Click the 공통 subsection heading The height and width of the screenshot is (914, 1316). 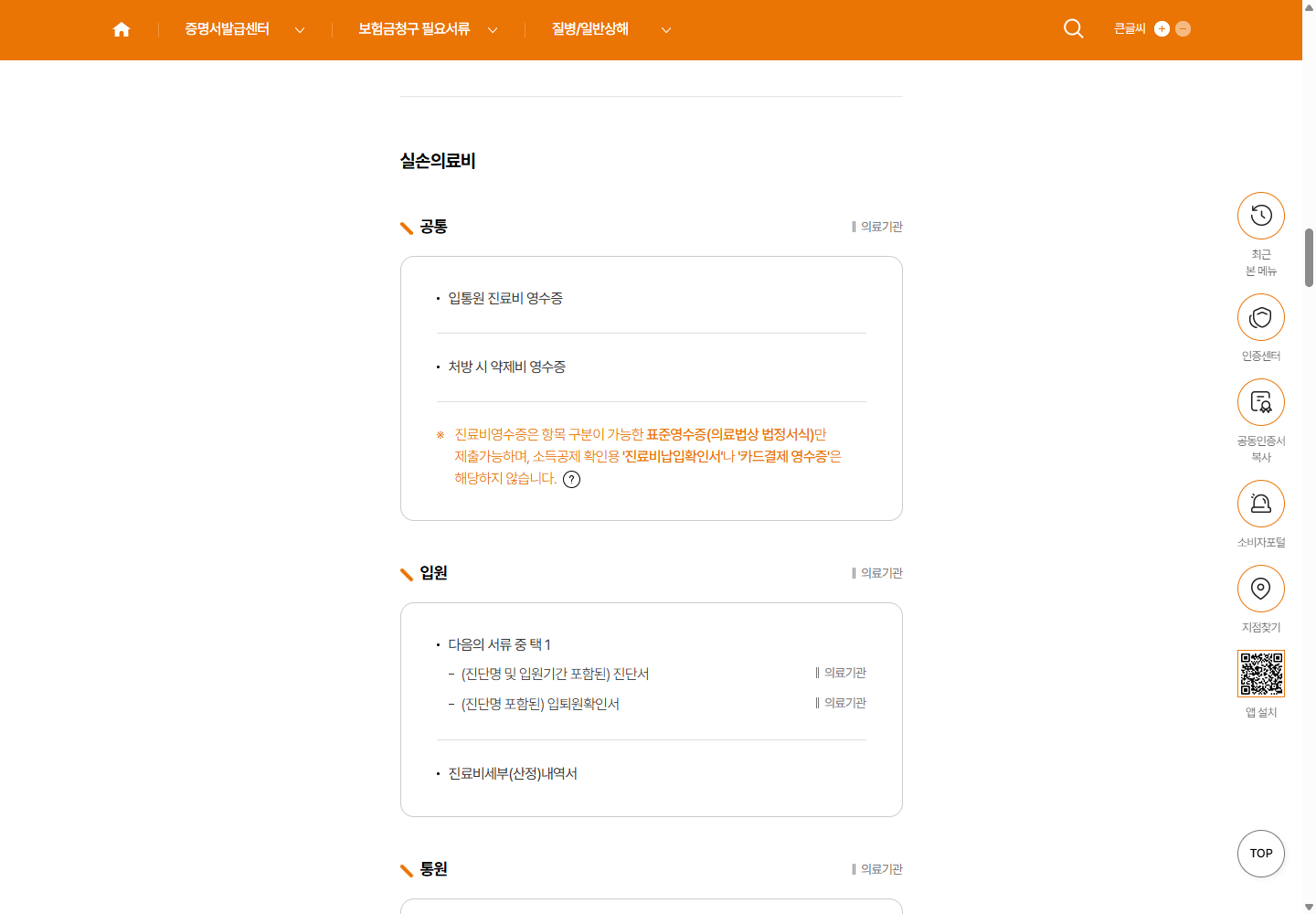433,227
